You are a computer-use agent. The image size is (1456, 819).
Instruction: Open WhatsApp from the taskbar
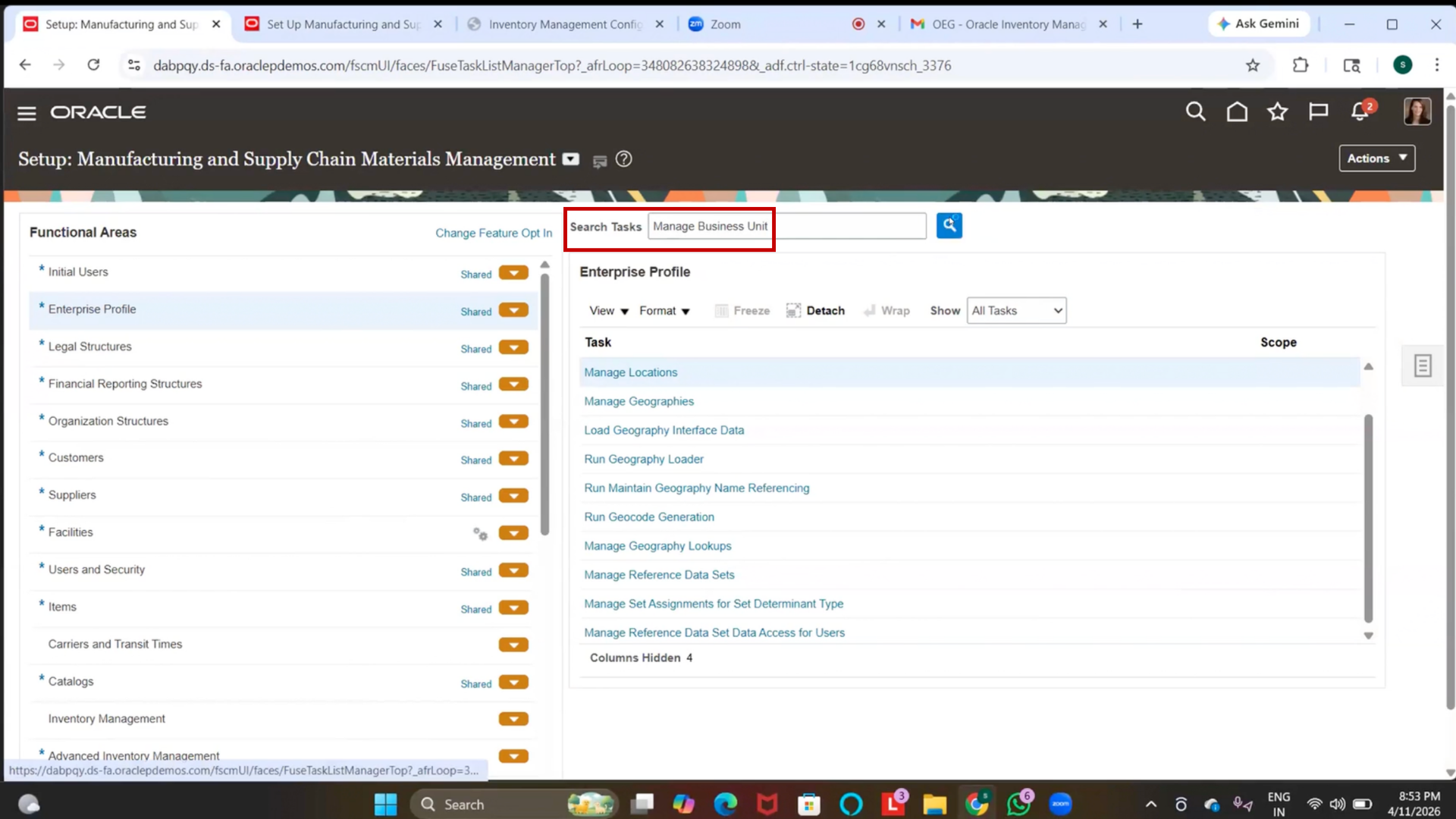[x=1018, y=804]
